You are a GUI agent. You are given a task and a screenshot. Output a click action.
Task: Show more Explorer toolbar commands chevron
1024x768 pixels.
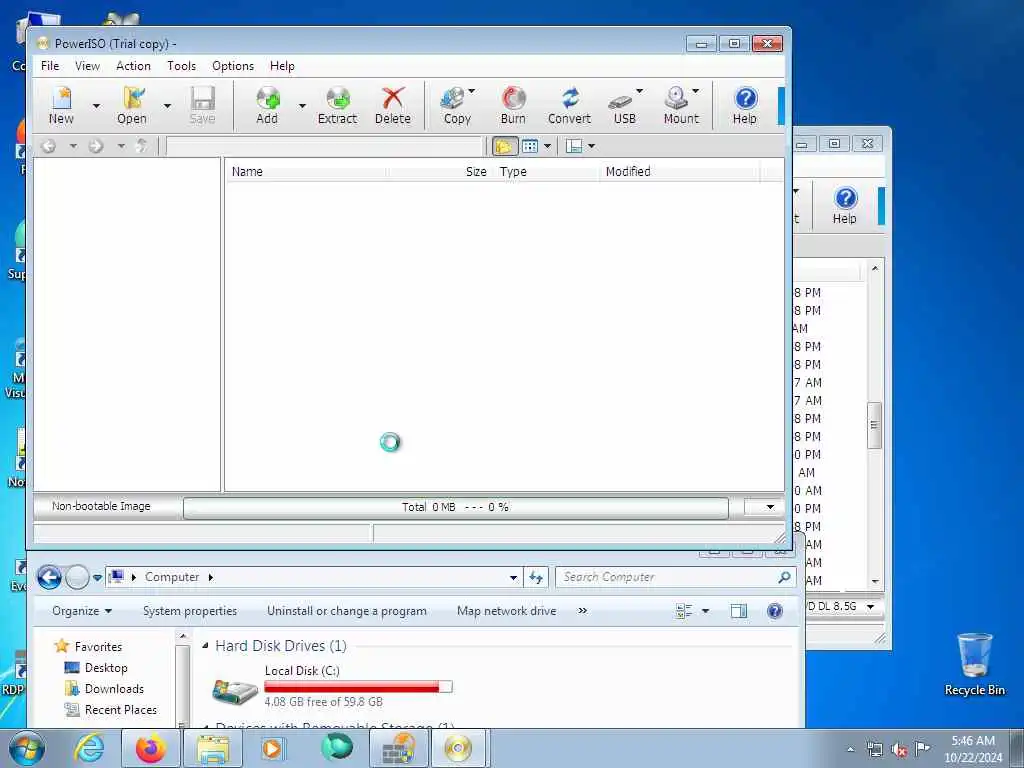point(583,611)
